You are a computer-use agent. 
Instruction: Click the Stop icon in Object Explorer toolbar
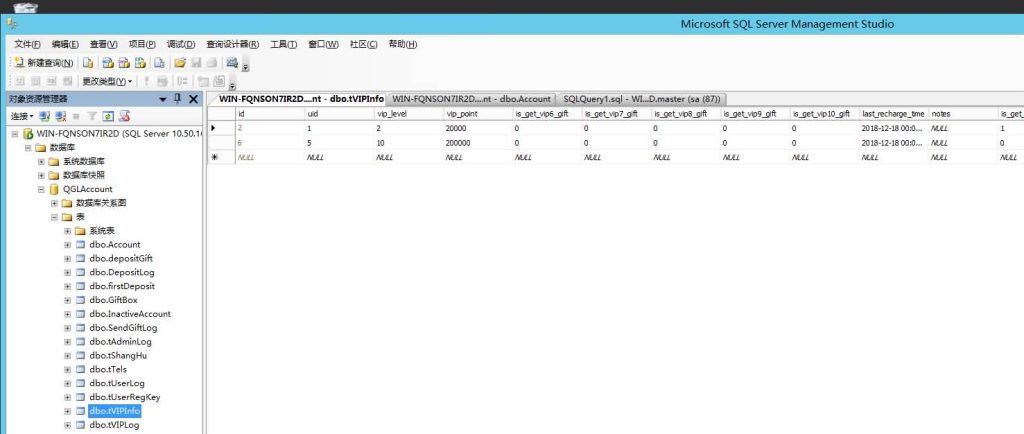[76, 116]
